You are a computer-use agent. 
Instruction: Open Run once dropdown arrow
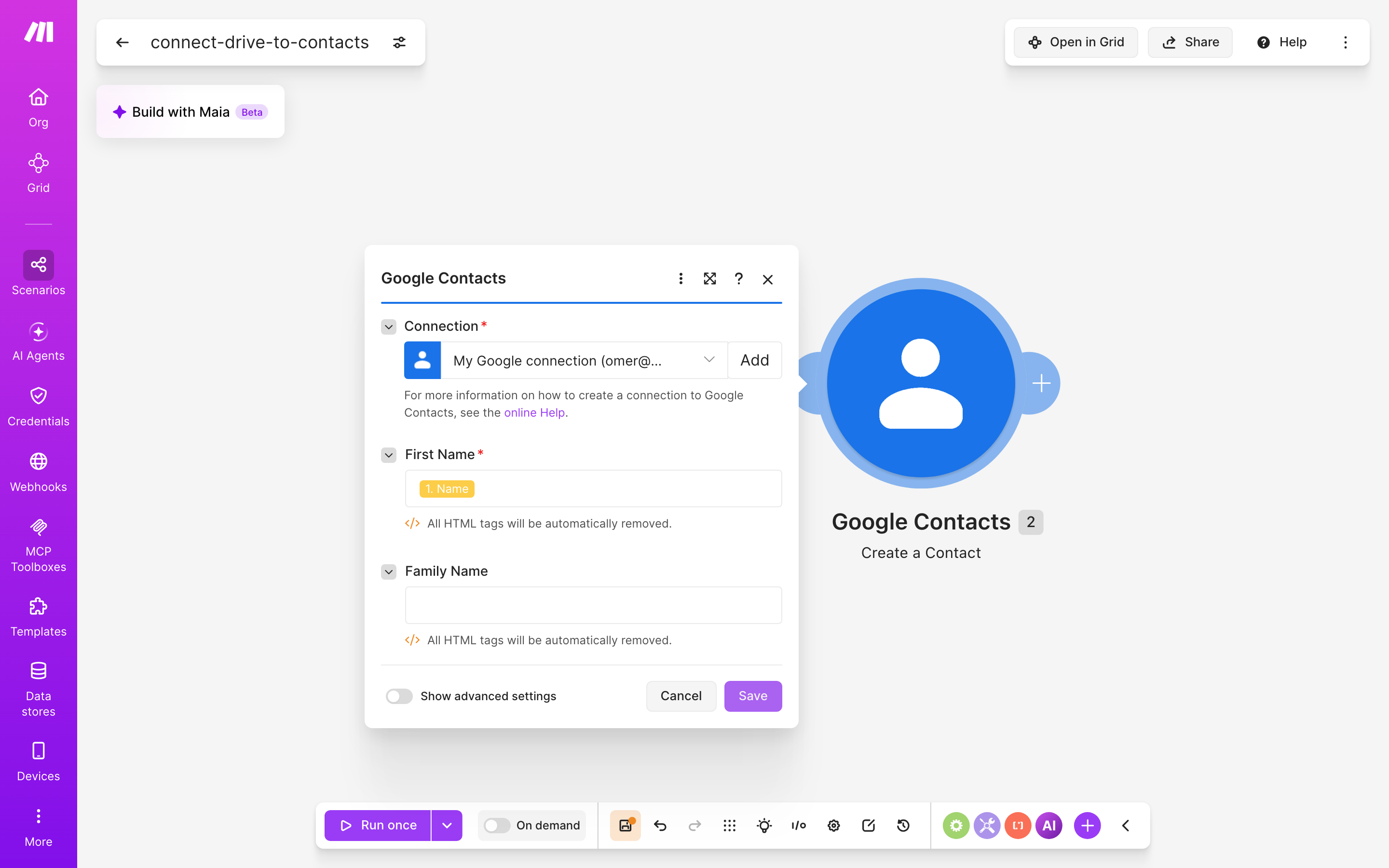coord(447,826)
